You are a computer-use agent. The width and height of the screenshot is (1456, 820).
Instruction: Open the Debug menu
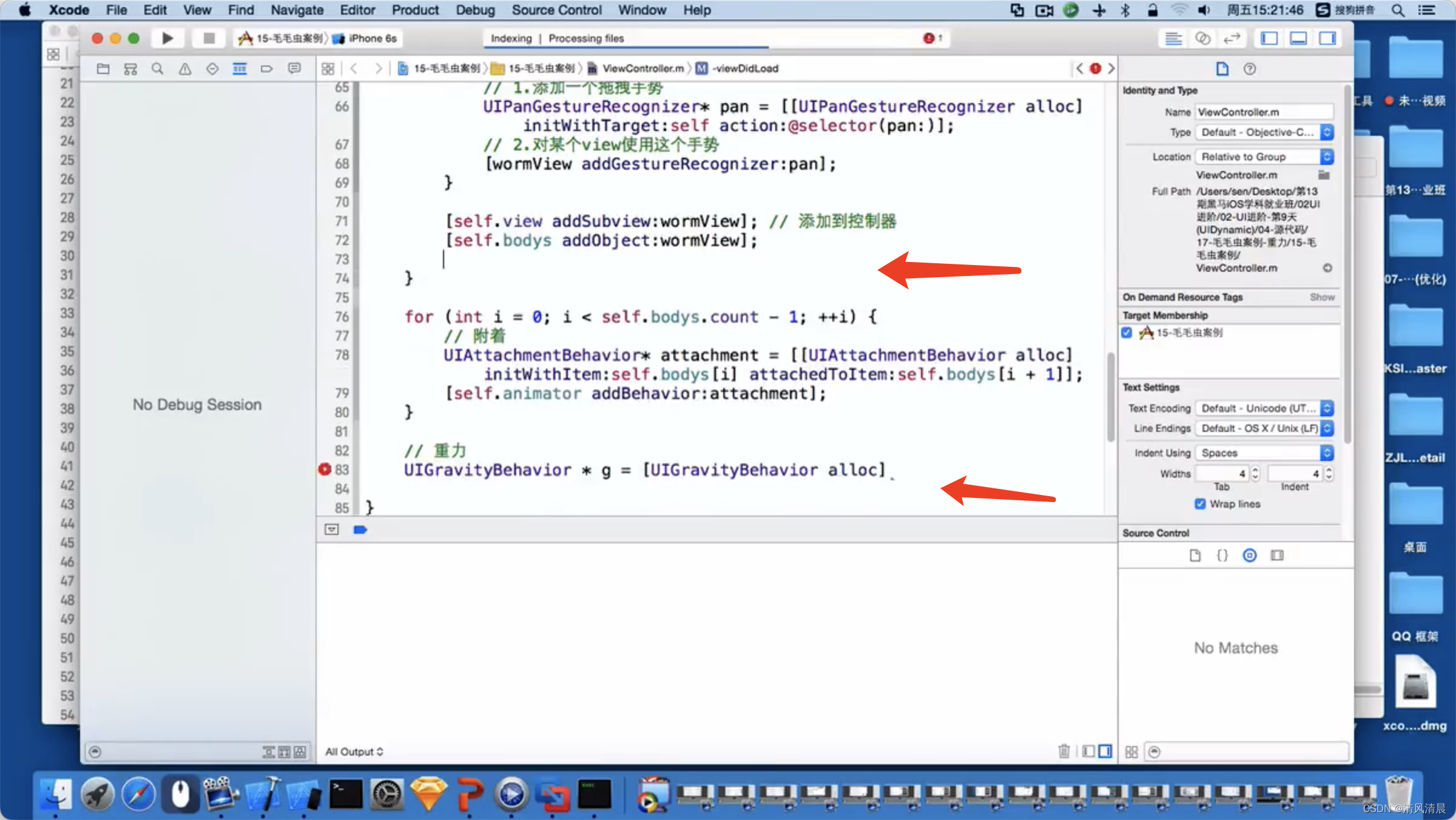tap(474, 10)
